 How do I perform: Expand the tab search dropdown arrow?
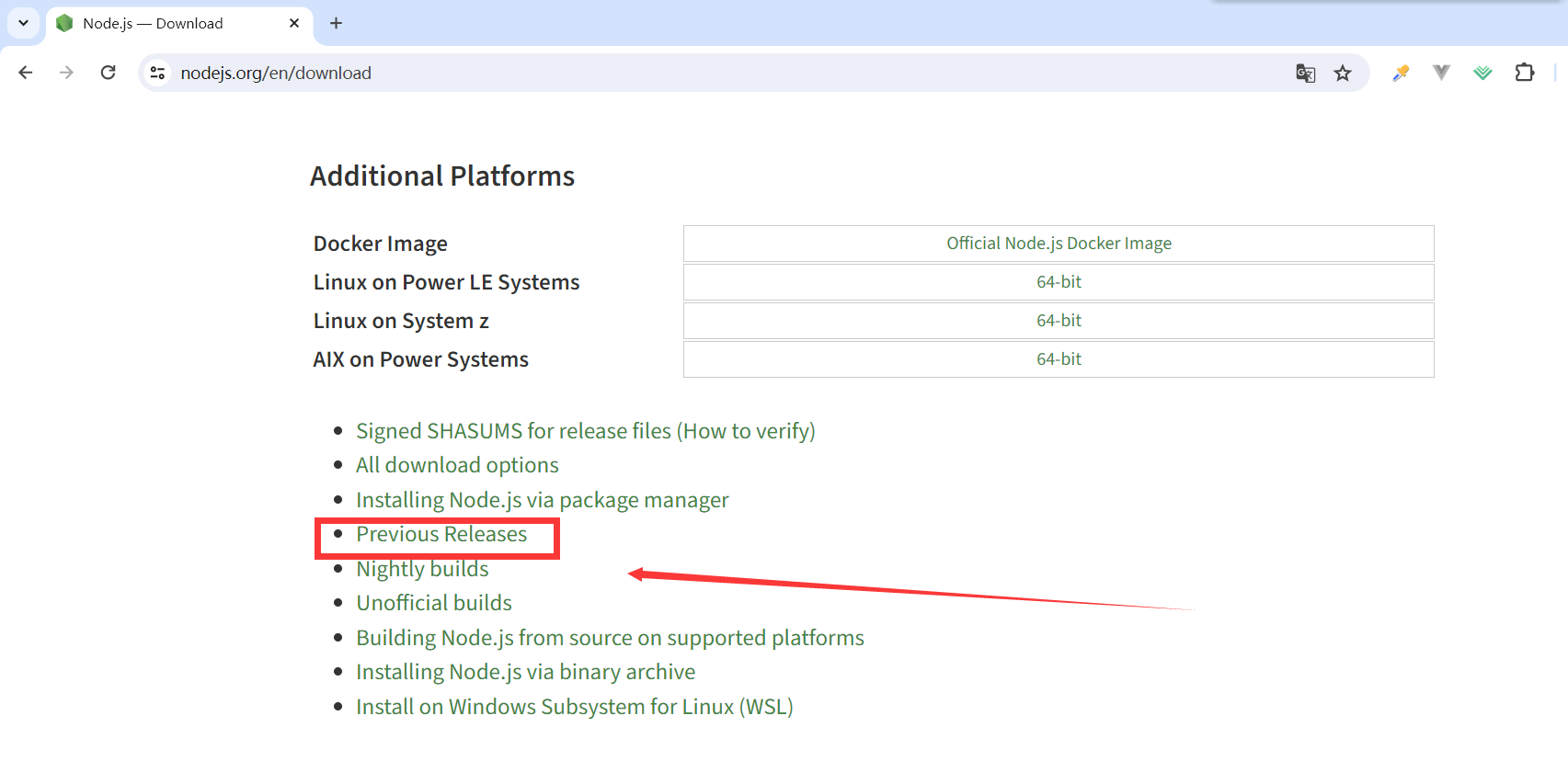tap(23, 23)
